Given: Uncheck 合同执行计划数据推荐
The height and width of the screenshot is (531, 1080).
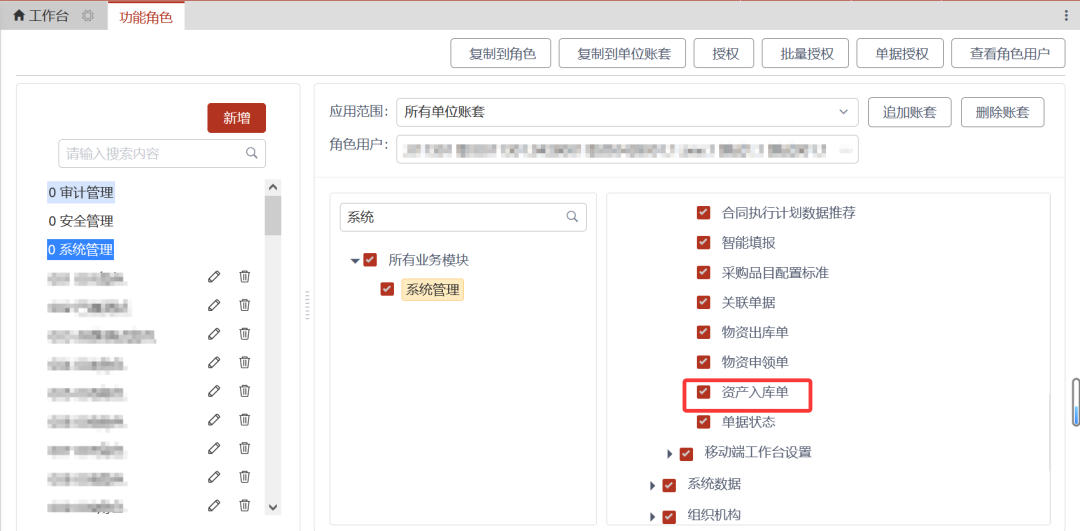Looking at the screenshot, I should click(703, 213).
